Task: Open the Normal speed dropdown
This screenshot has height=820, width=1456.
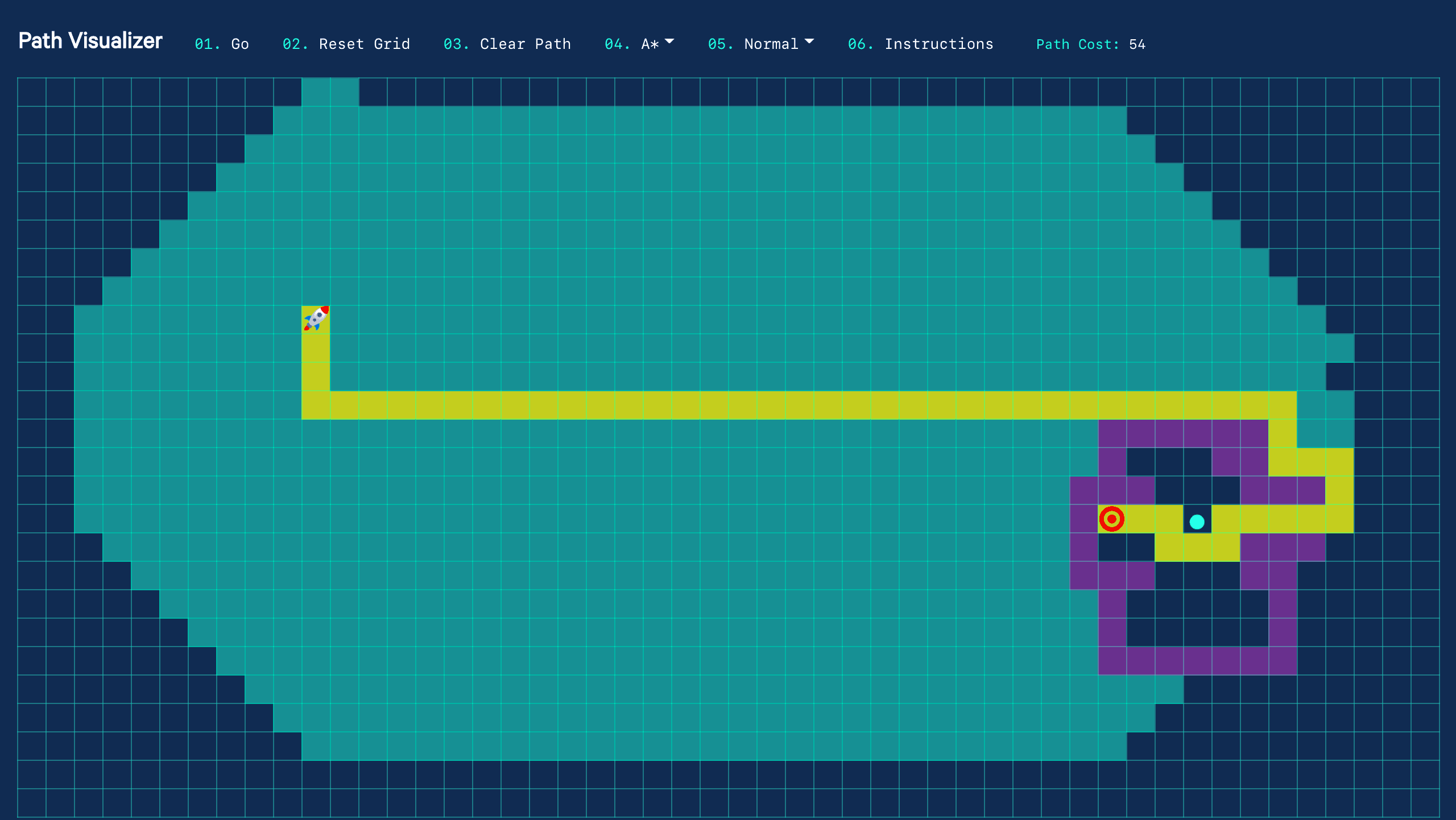Action: click(x=771, y=44)
